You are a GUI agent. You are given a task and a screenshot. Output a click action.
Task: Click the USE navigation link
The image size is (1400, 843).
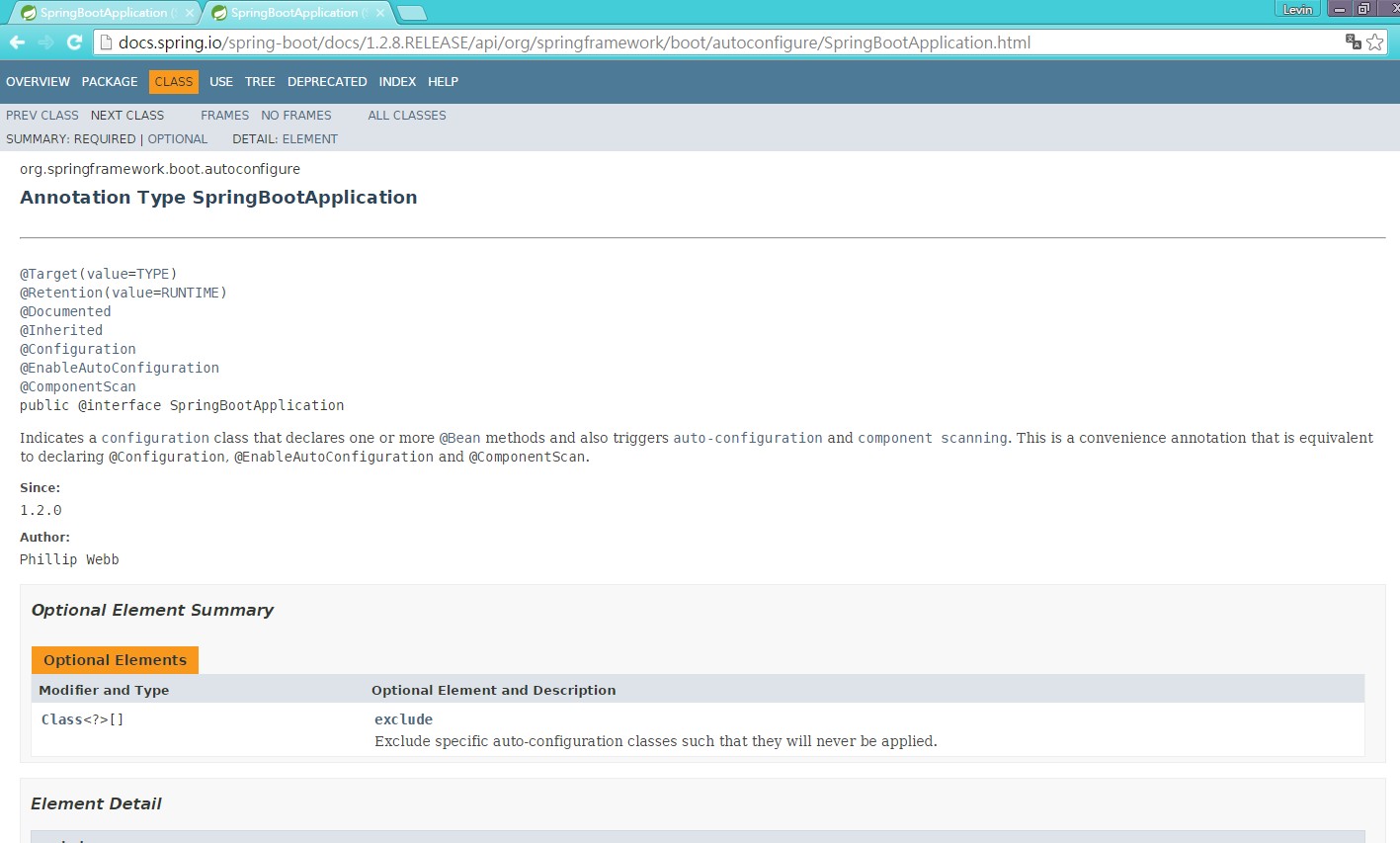220,82
